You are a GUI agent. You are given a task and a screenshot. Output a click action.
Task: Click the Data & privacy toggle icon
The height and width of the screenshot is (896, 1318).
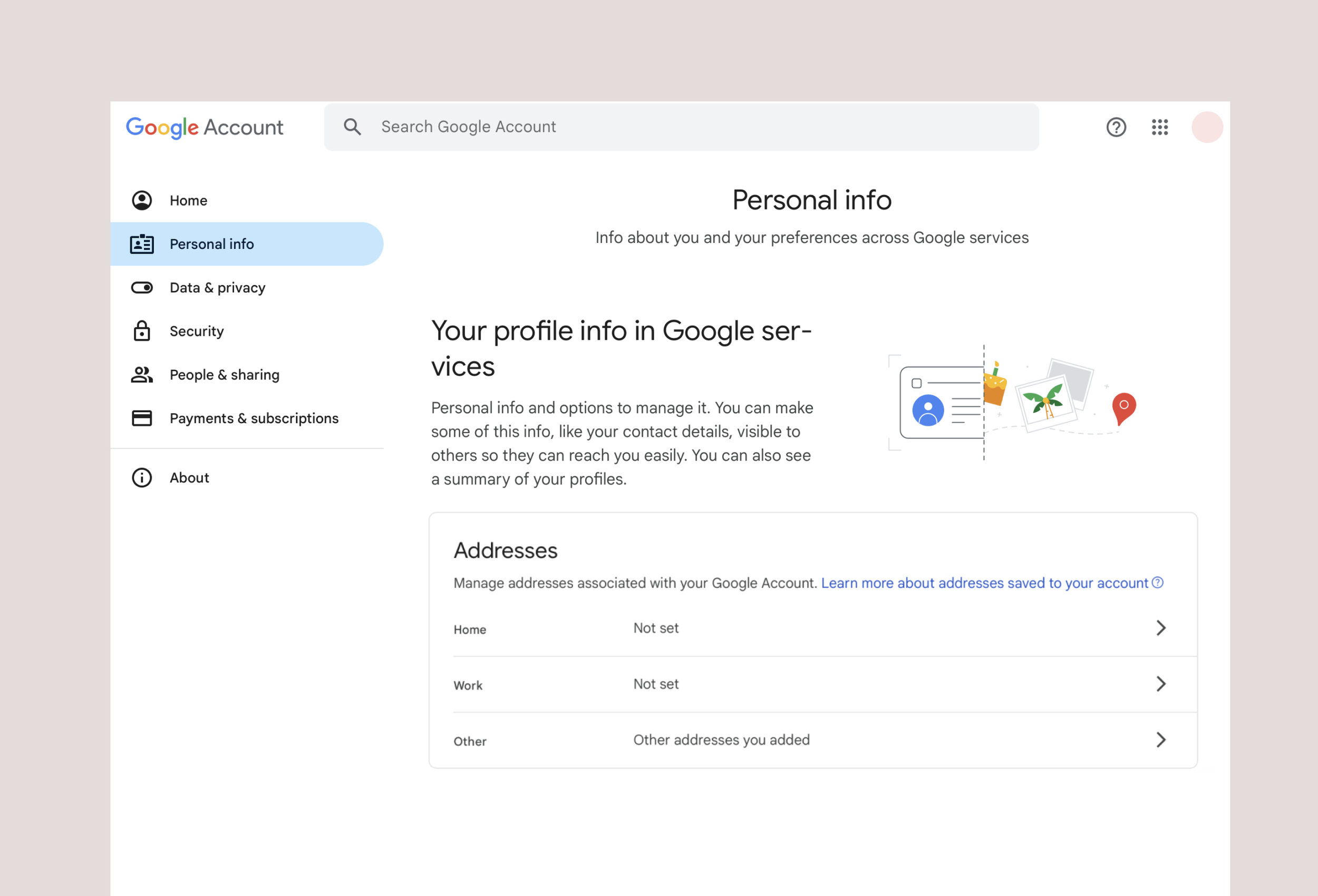[142, 288]
